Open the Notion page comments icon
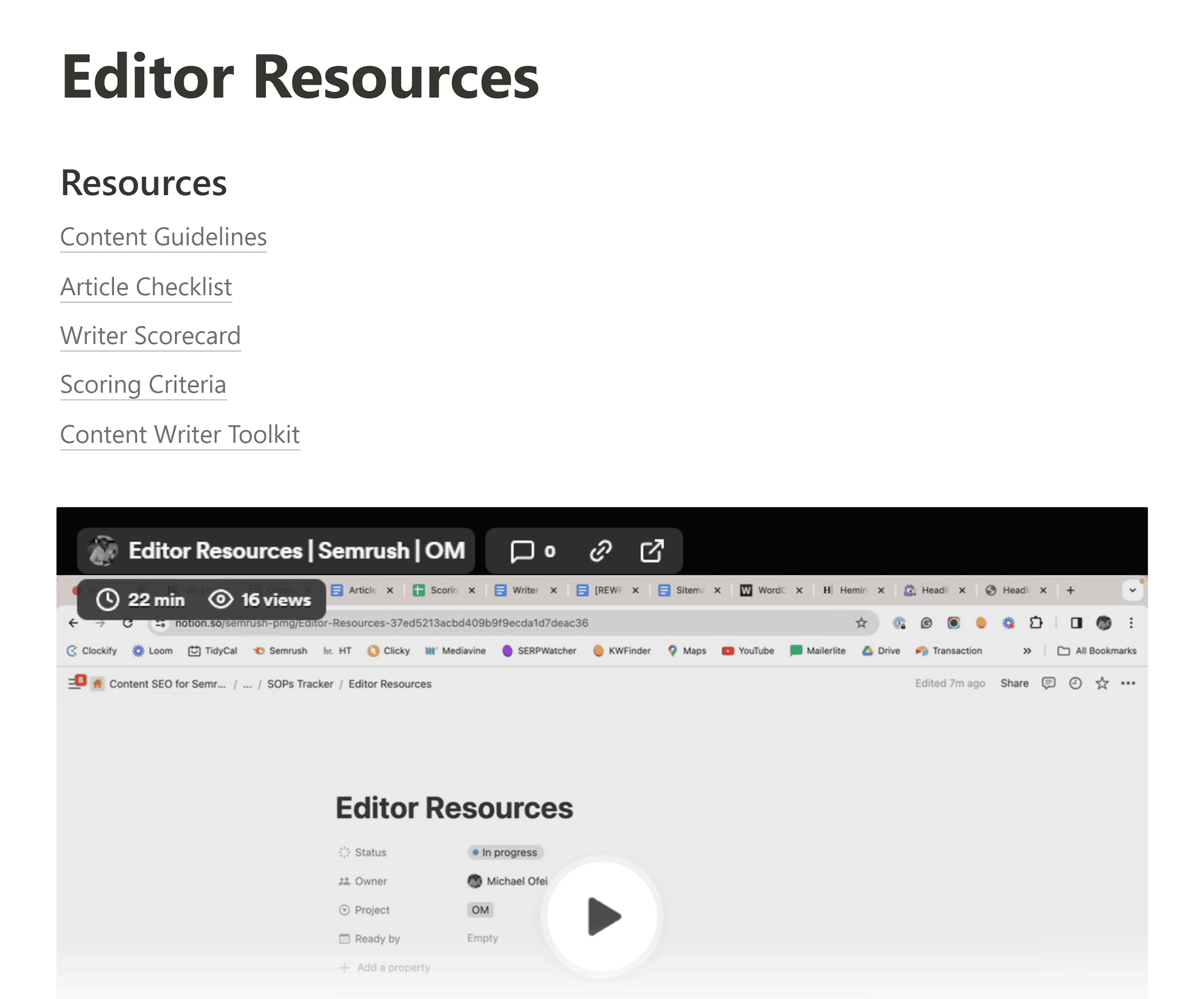 (x=1048, y=683)
